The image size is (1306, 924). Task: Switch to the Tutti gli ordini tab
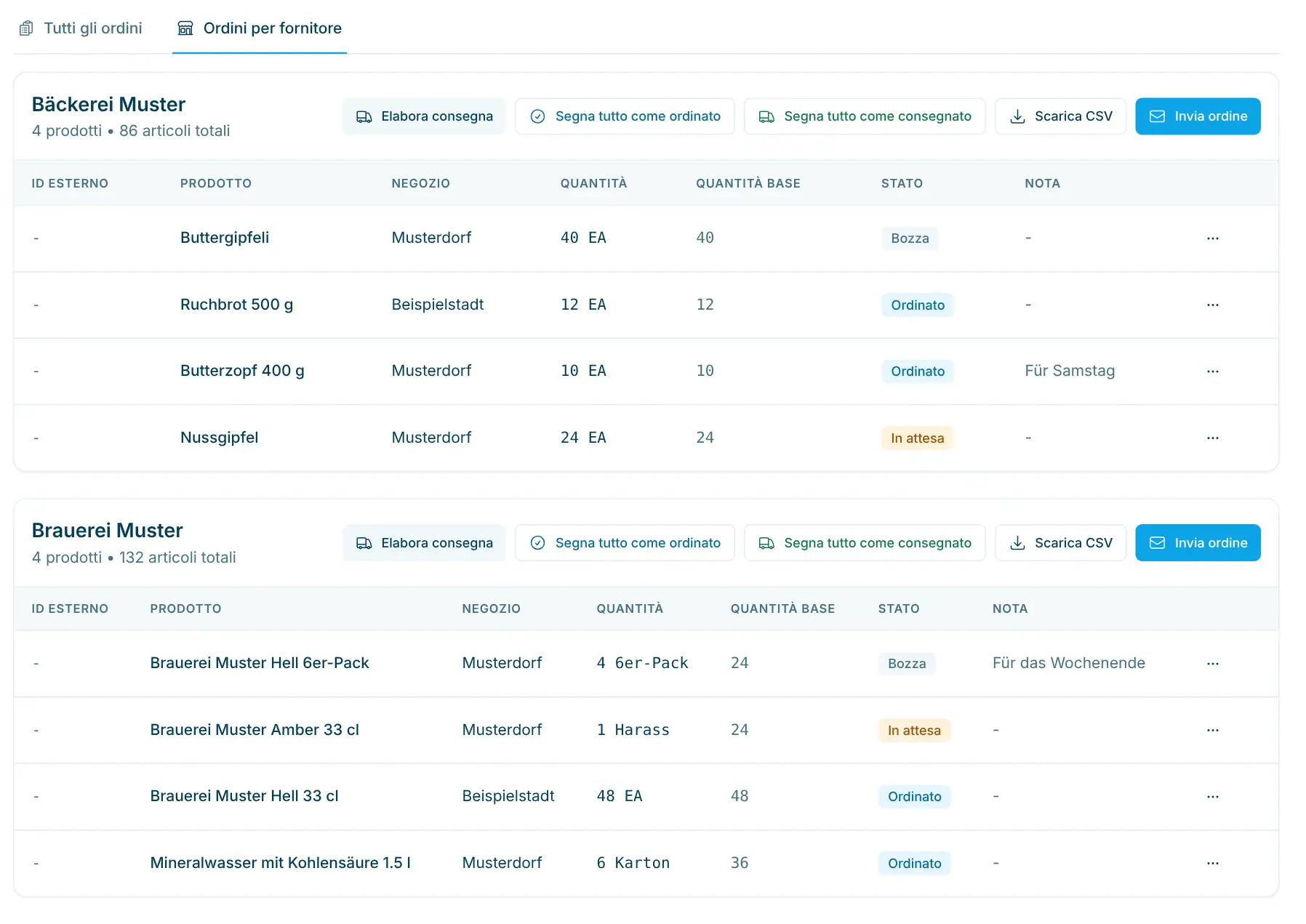pos(80,28)
